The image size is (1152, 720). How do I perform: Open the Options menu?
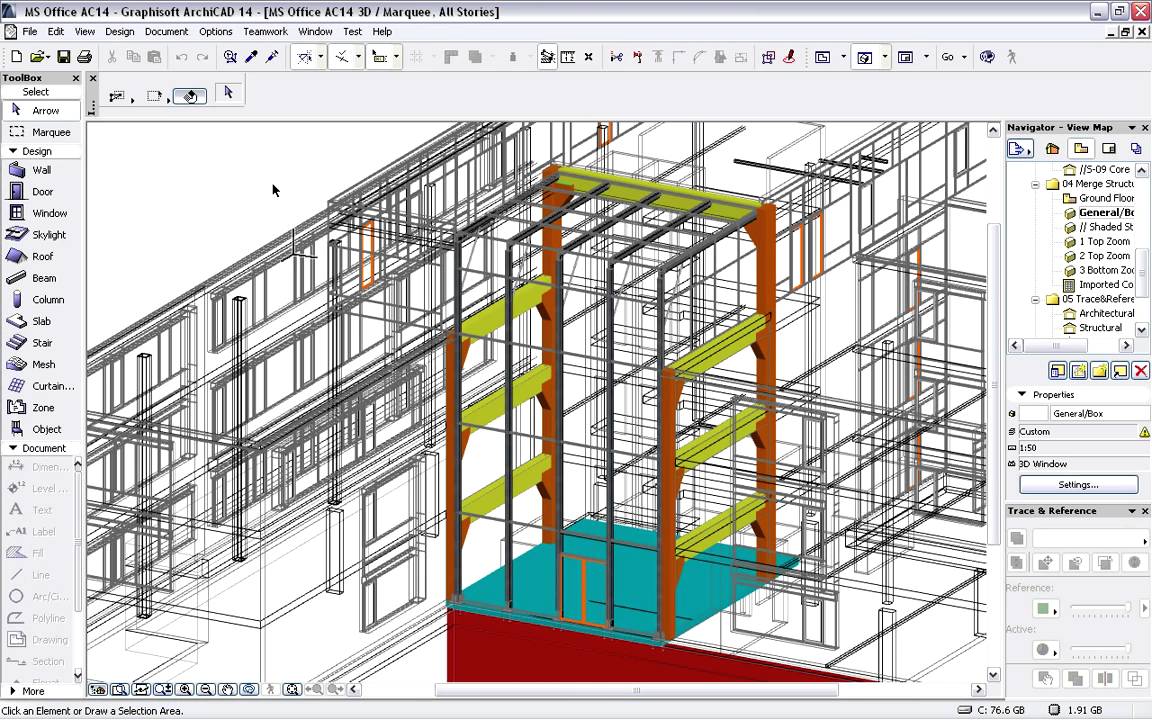click(x=215, y=32)
